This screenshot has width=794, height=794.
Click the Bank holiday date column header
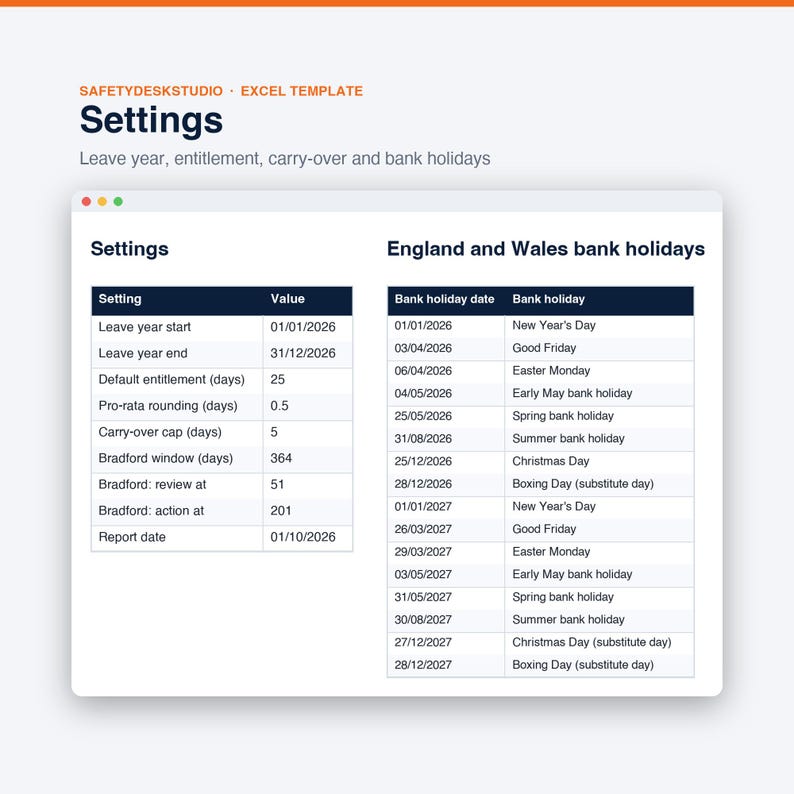(x=445, y=299)
